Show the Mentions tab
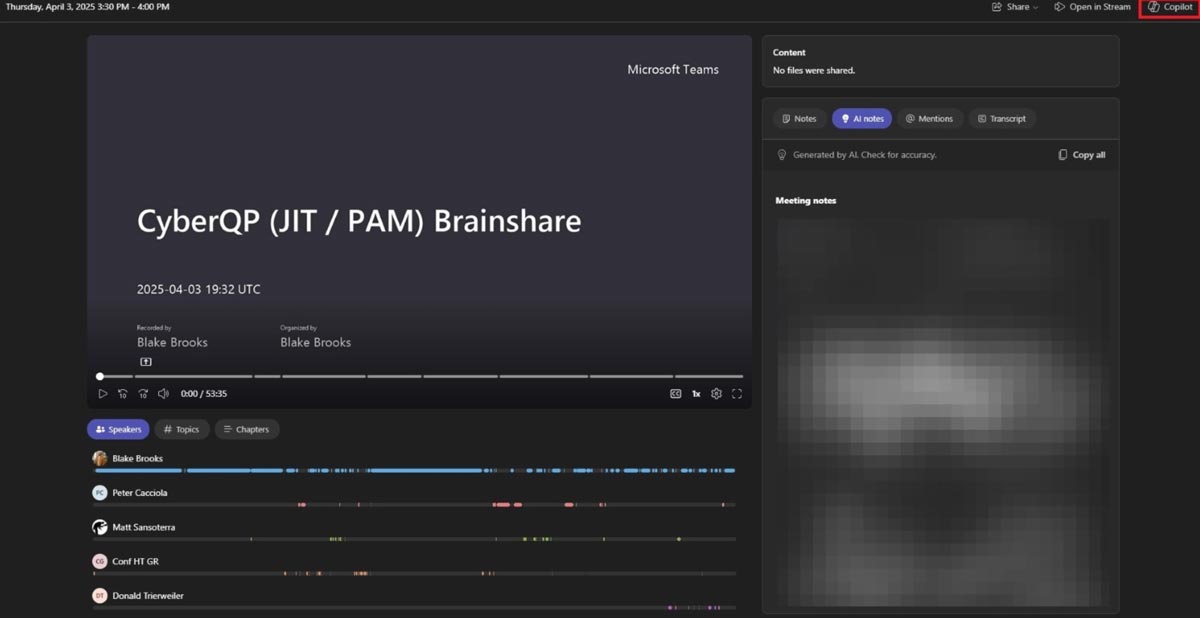The image size is (1200, 618). (930, 118)
